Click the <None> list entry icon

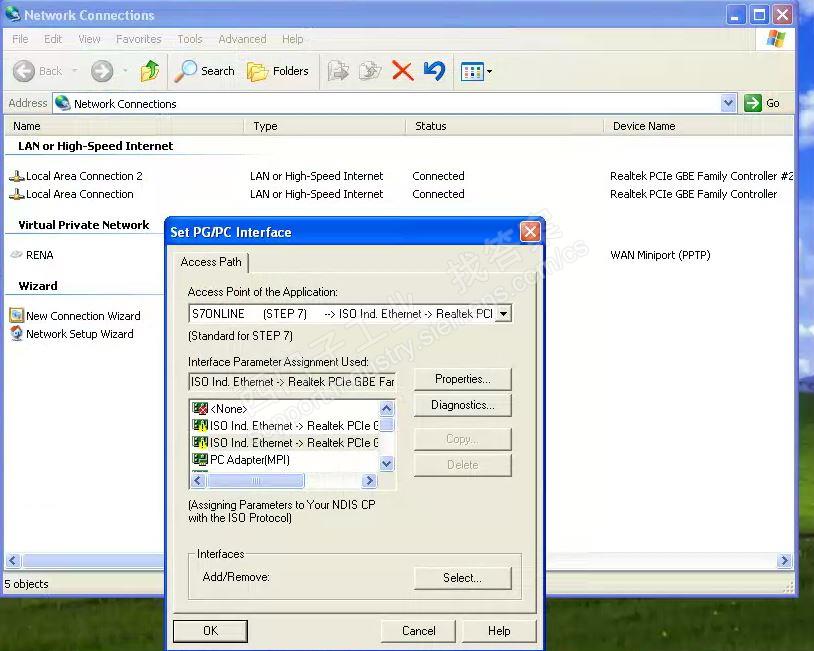(x=200, y=409)
